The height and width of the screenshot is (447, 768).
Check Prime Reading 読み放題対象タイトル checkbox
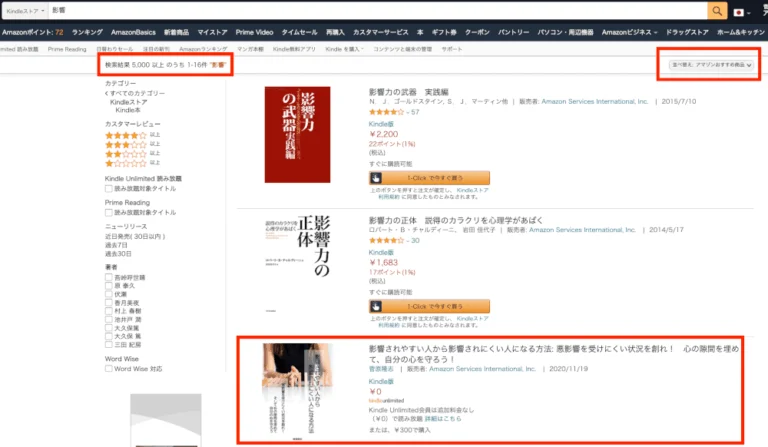pos(109,212)
